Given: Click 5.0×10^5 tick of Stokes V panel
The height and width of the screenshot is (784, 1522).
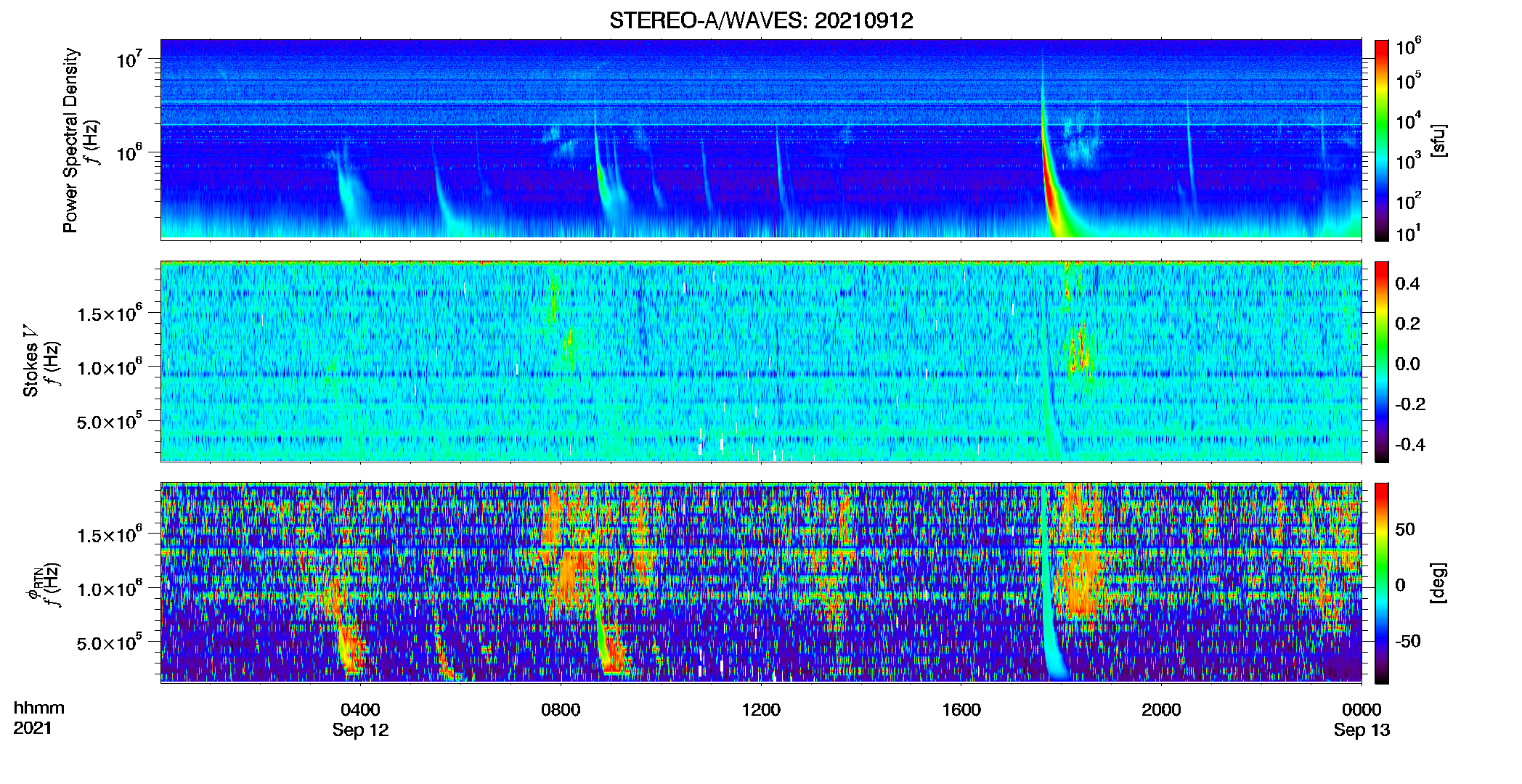Looking at the screenshot, I should pyautogui.click(x=110, y=420).
